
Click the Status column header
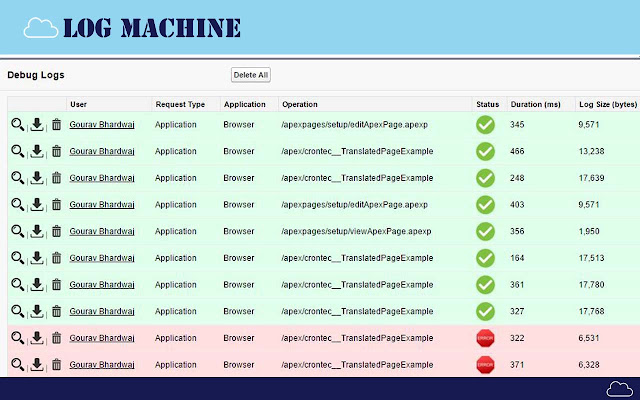coord(487,104)
